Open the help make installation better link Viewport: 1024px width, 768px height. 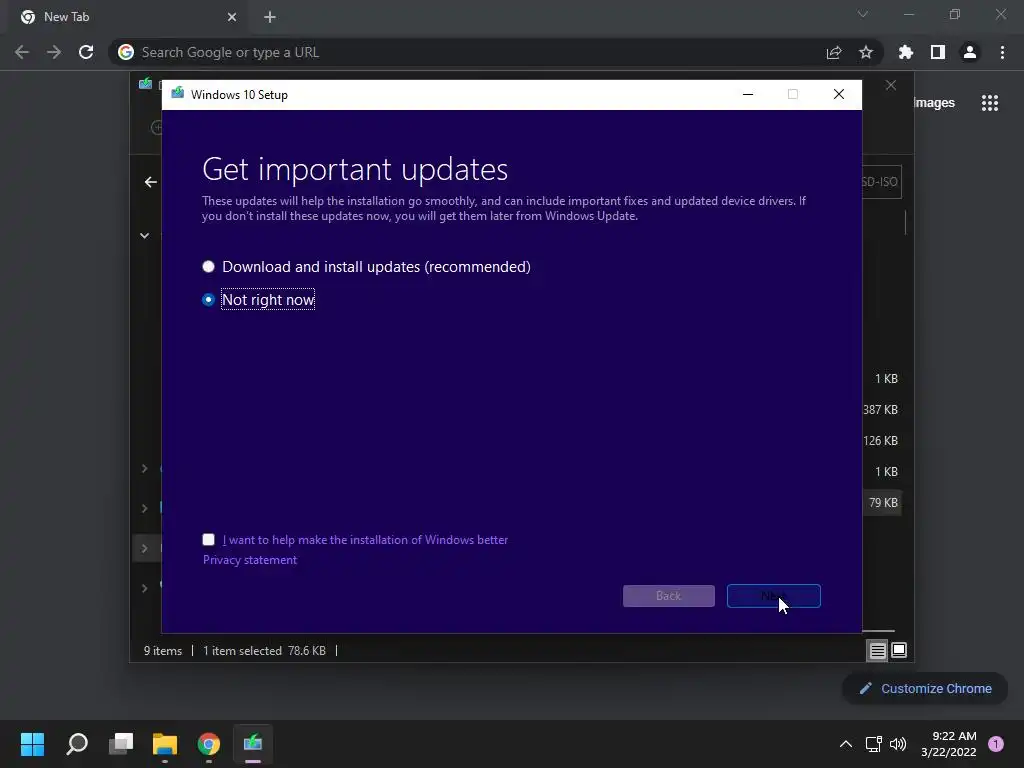(x=365, y=540)
